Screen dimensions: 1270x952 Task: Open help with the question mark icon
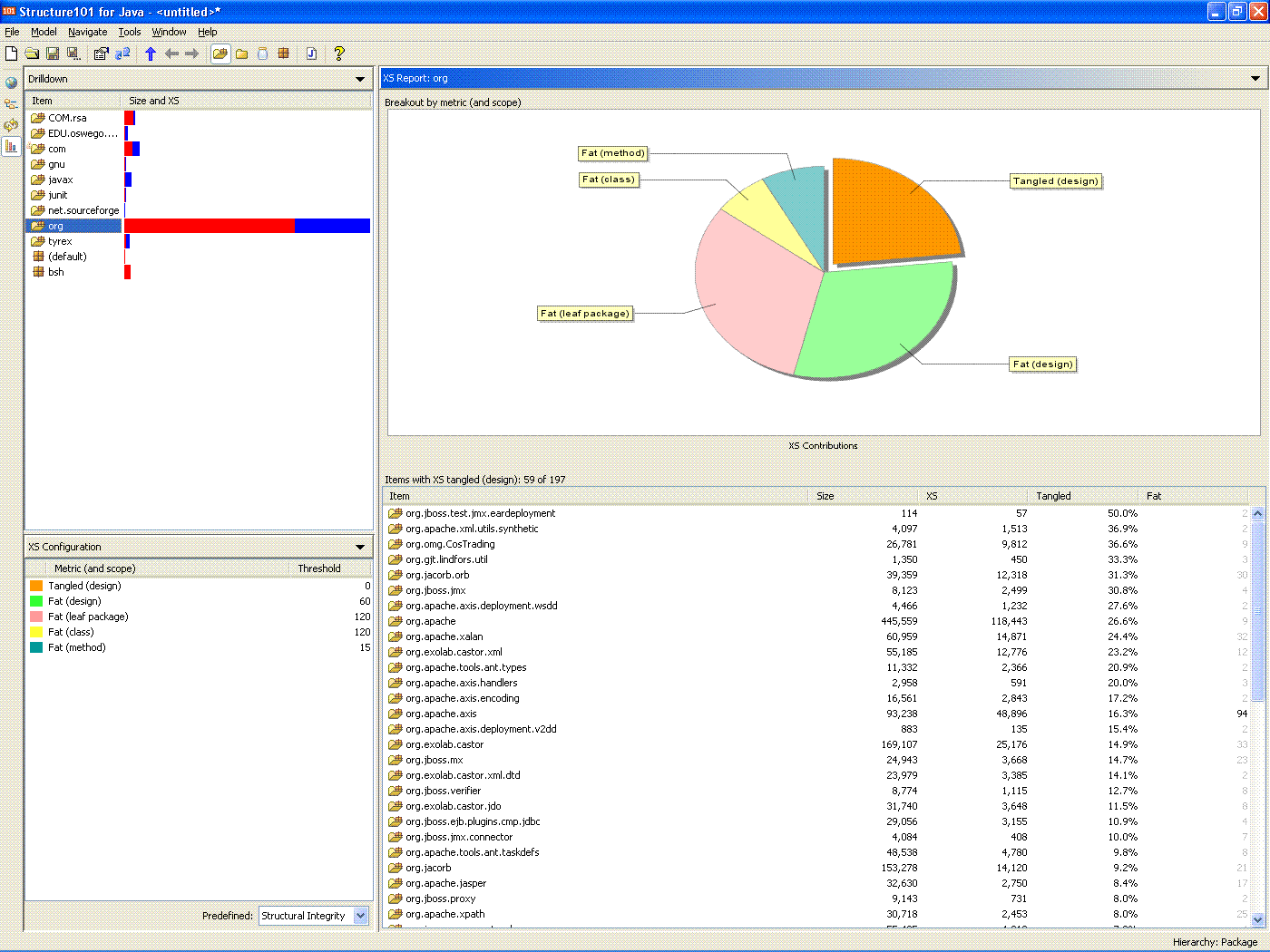tap(339, 53)
